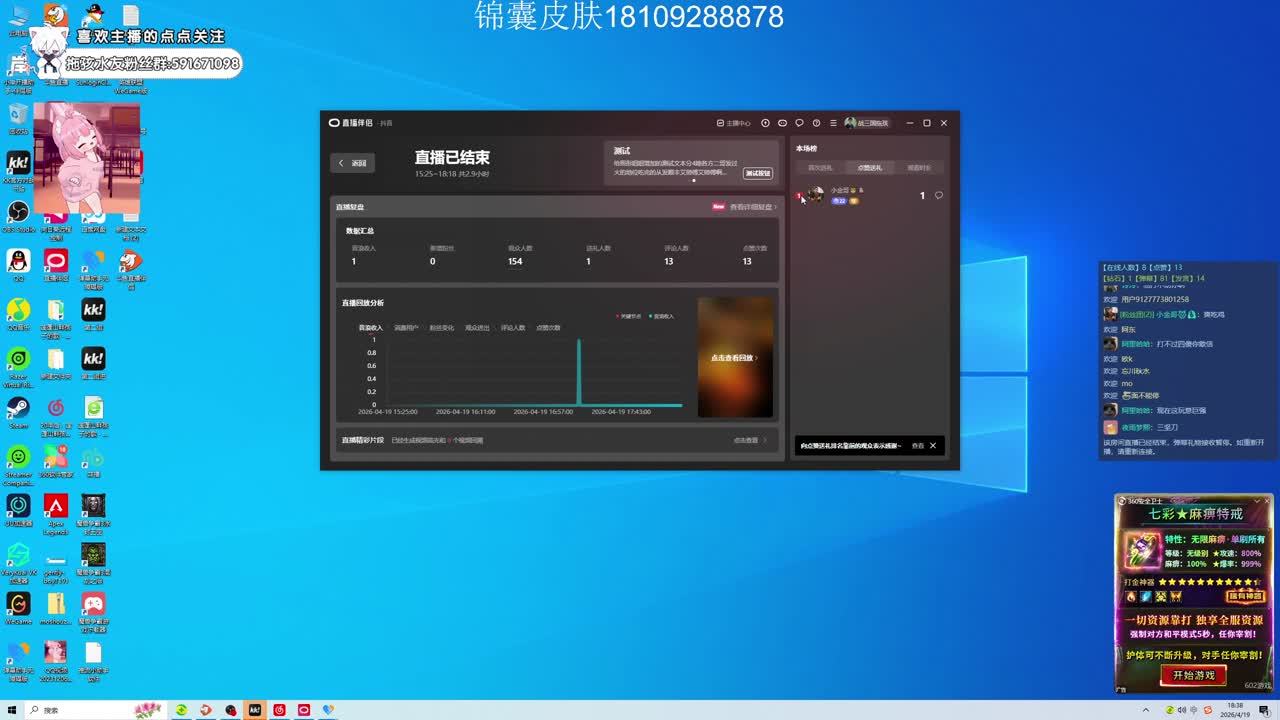The height and width of the screenshot is (720, 1280).
Task: Dismiss the gift thanks notification toast
Action: click(x=933, y=446)
